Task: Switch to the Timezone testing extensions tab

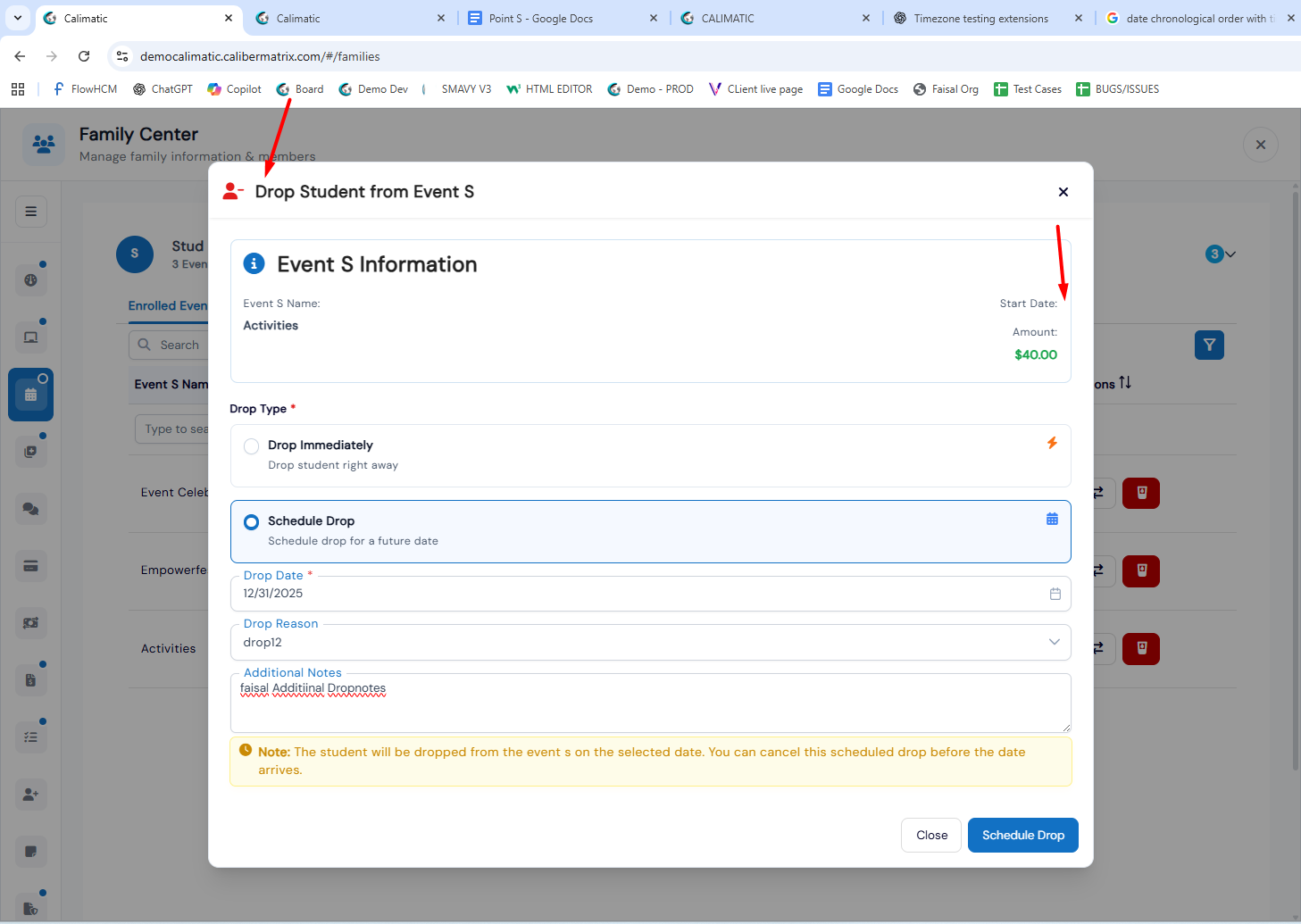Action: [x=988, y=18]
